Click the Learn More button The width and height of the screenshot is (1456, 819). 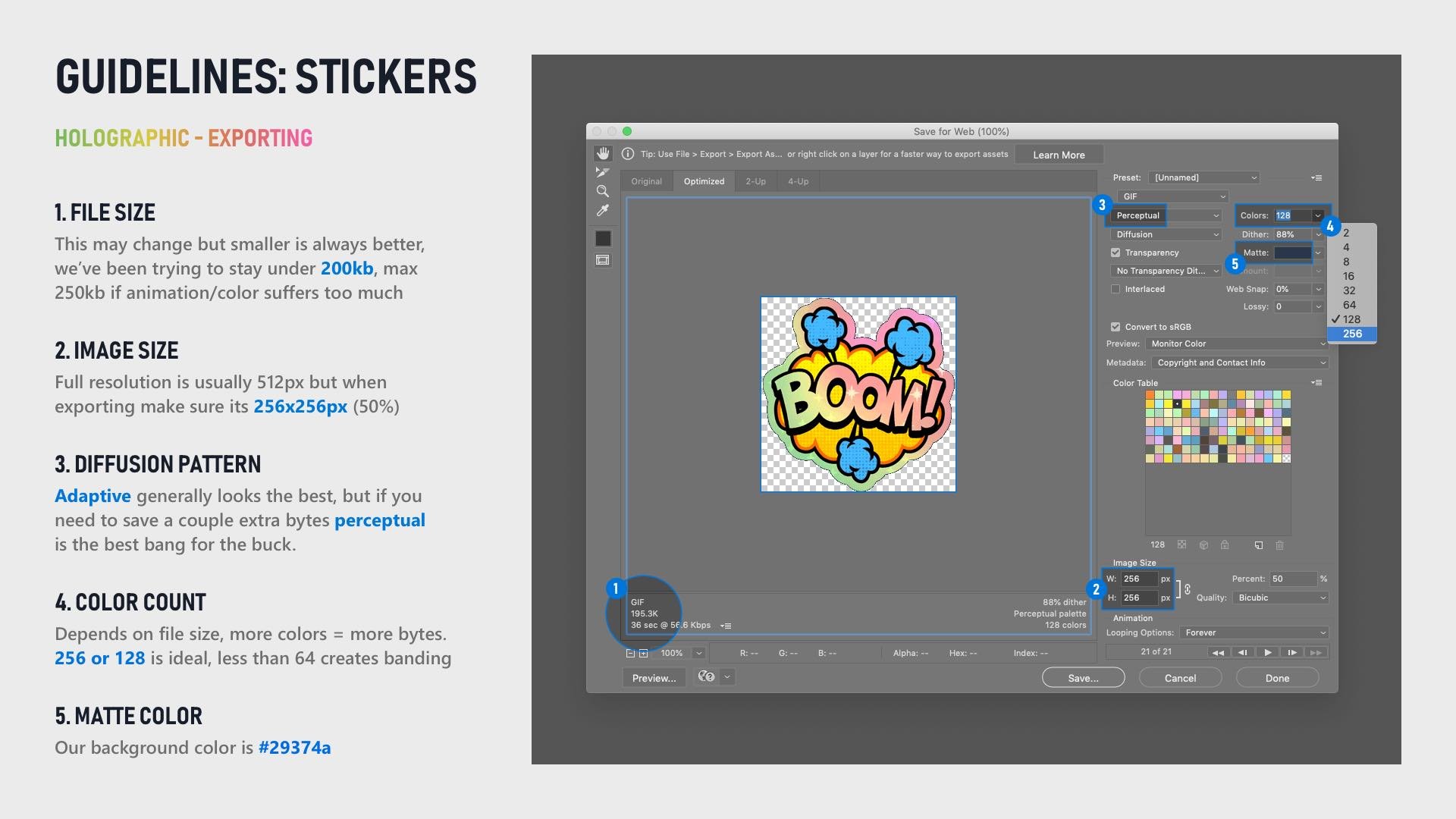click(1059, 155)
